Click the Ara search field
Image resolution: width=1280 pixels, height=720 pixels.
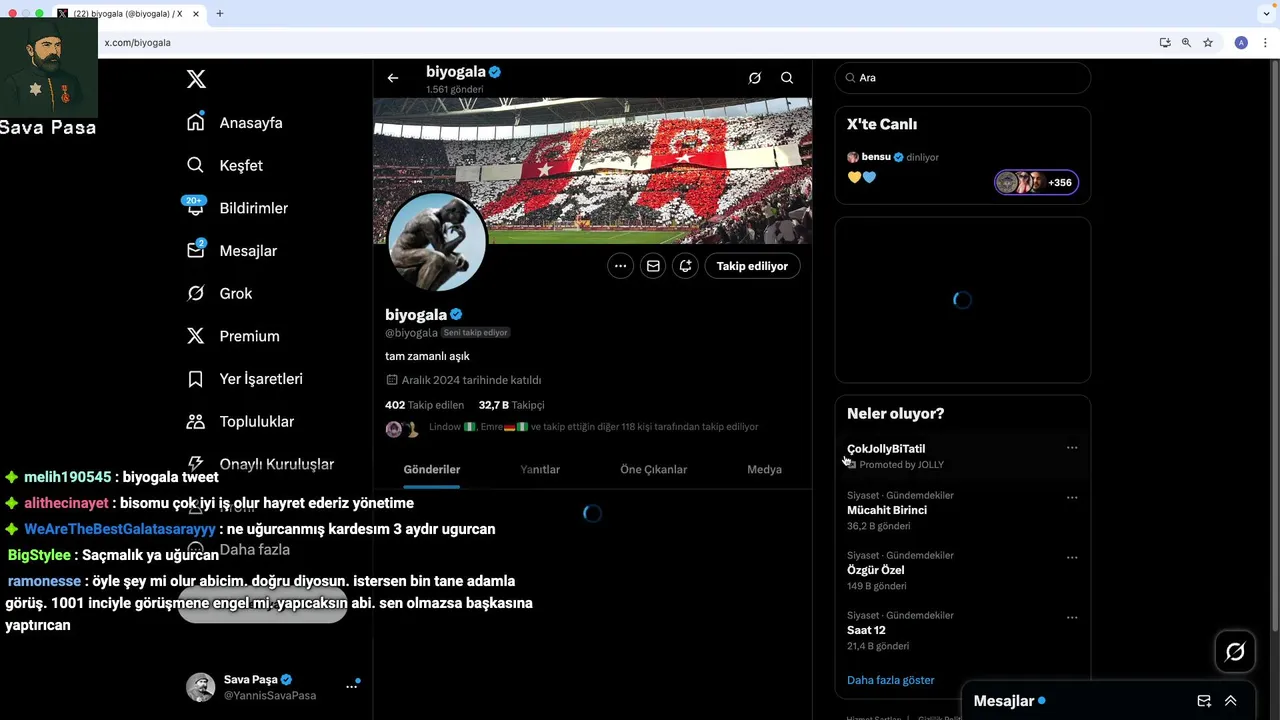962,78
